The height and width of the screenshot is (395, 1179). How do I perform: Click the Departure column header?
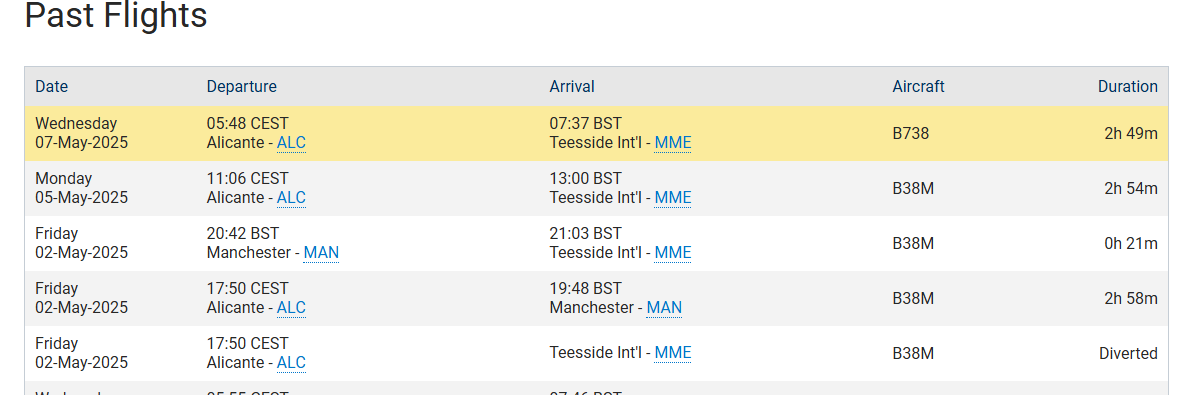coord(241,87)
